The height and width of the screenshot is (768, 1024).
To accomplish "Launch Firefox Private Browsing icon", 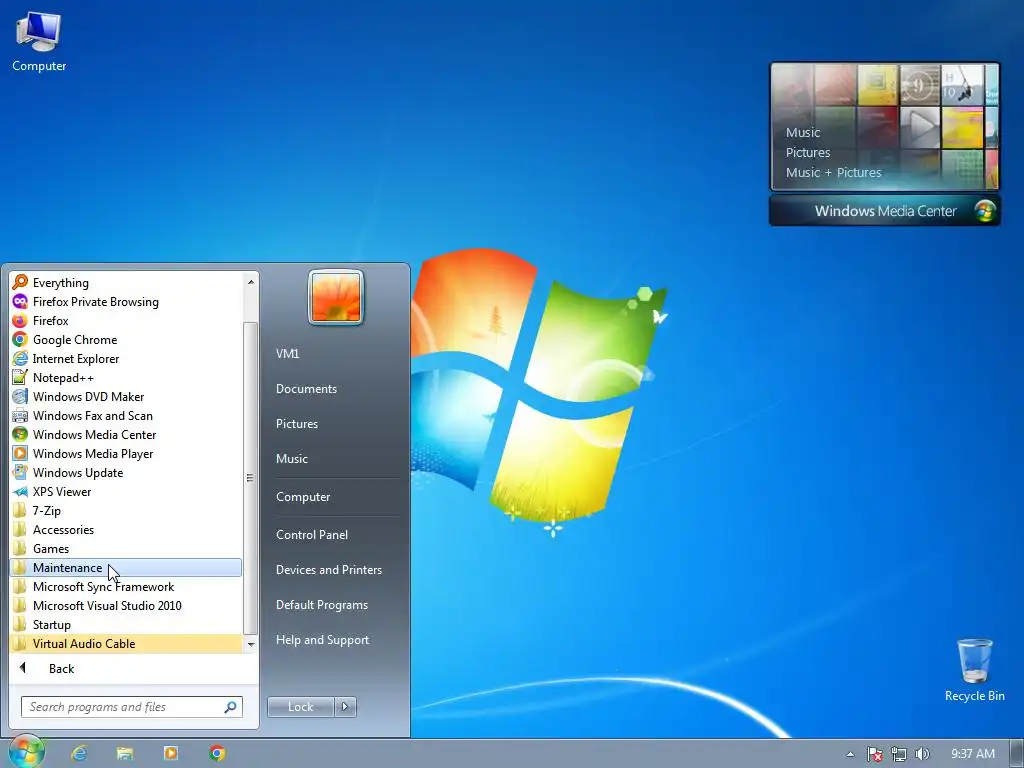I will coord(20,301).
